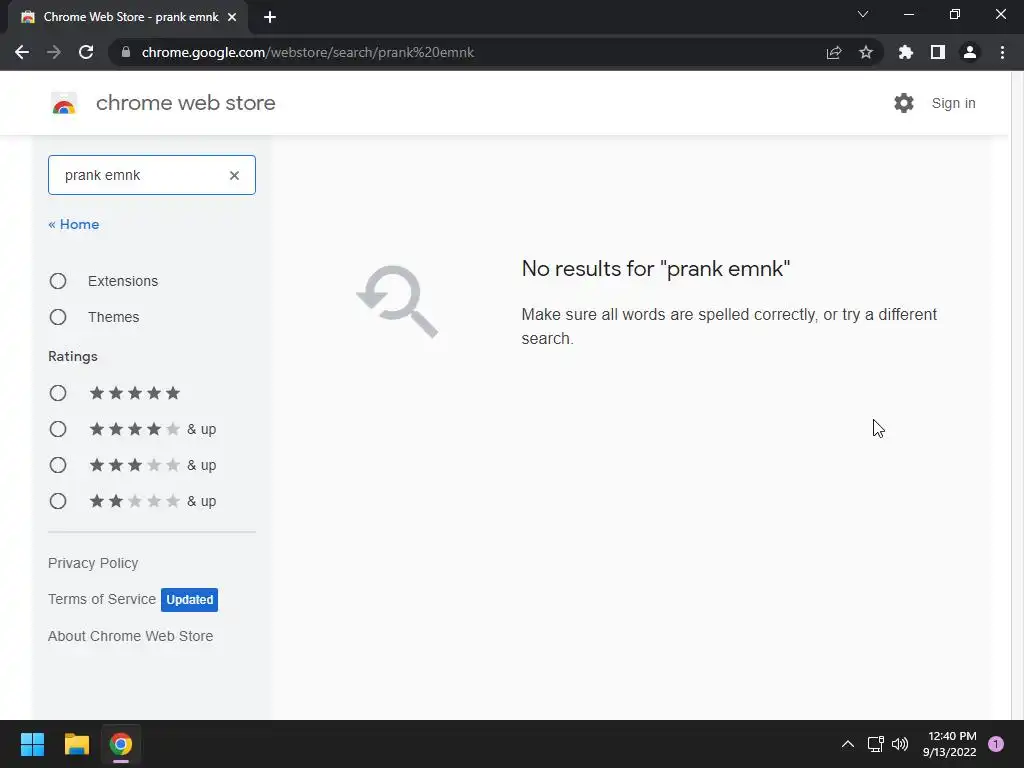Open File Explorer from taskbar
The width and height of the screenshot is (1024, 768).
point(76,744)
